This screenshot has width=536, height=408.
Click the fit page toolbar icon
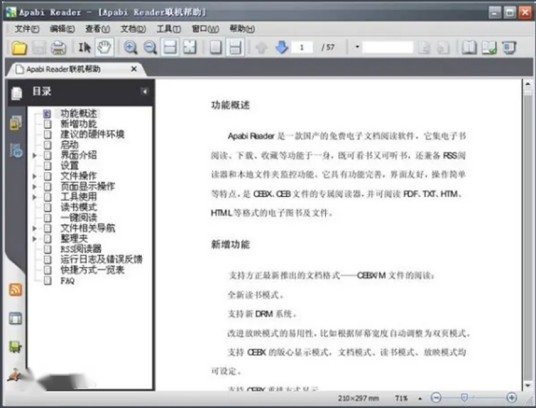[x=190, y=47]
